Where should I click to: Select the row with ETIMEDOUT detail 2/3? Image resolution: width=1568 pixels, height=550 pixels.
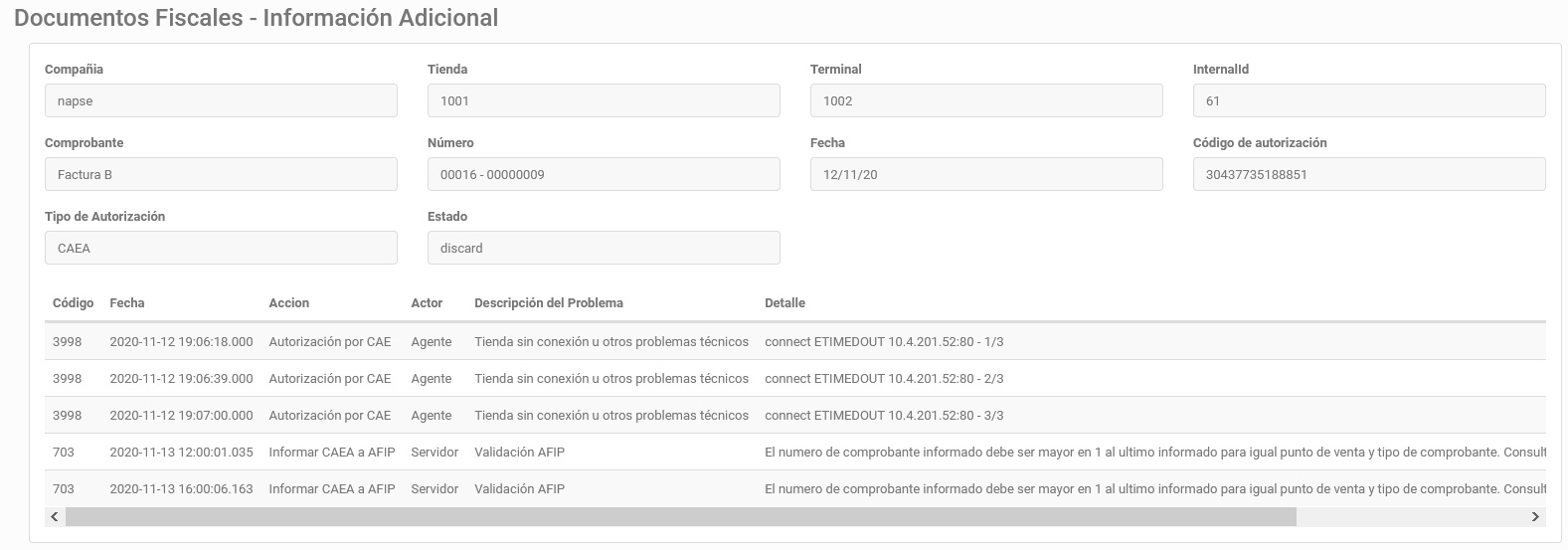[x=795, y=378]
